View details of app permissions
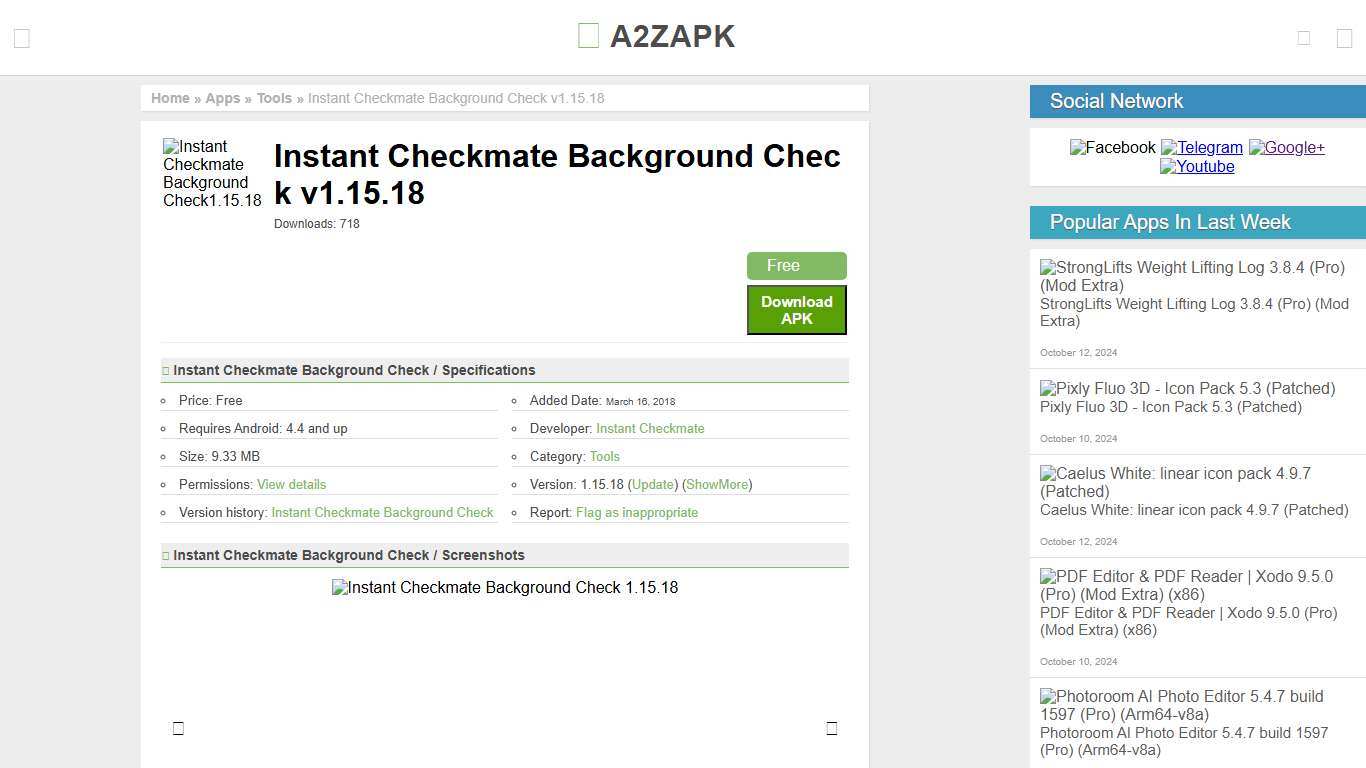 pyautogui.click(x=291, y=484)
